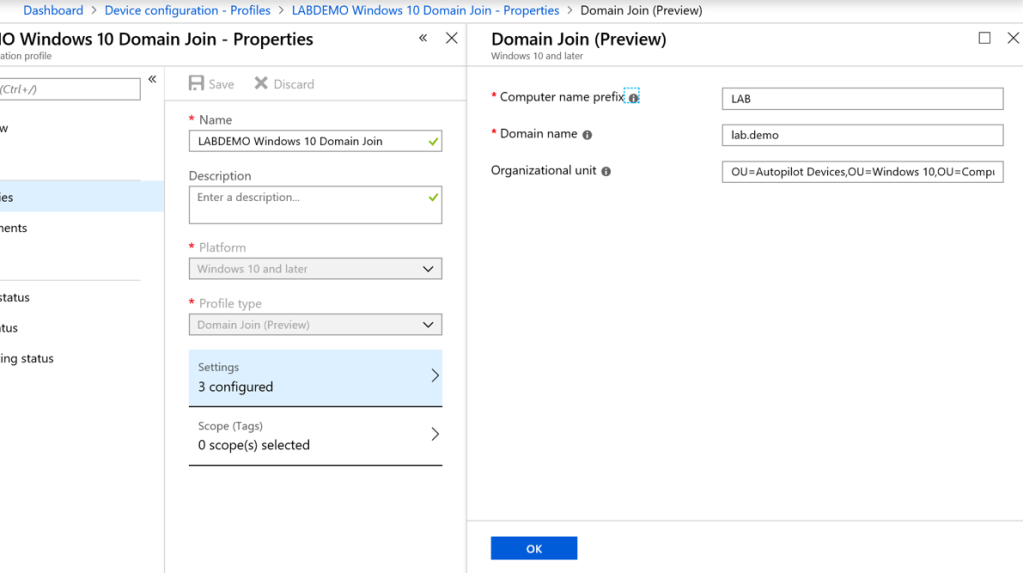1023x573 pixels.
Task: Click the Computer name prefix field
Action: click(862, 99)
